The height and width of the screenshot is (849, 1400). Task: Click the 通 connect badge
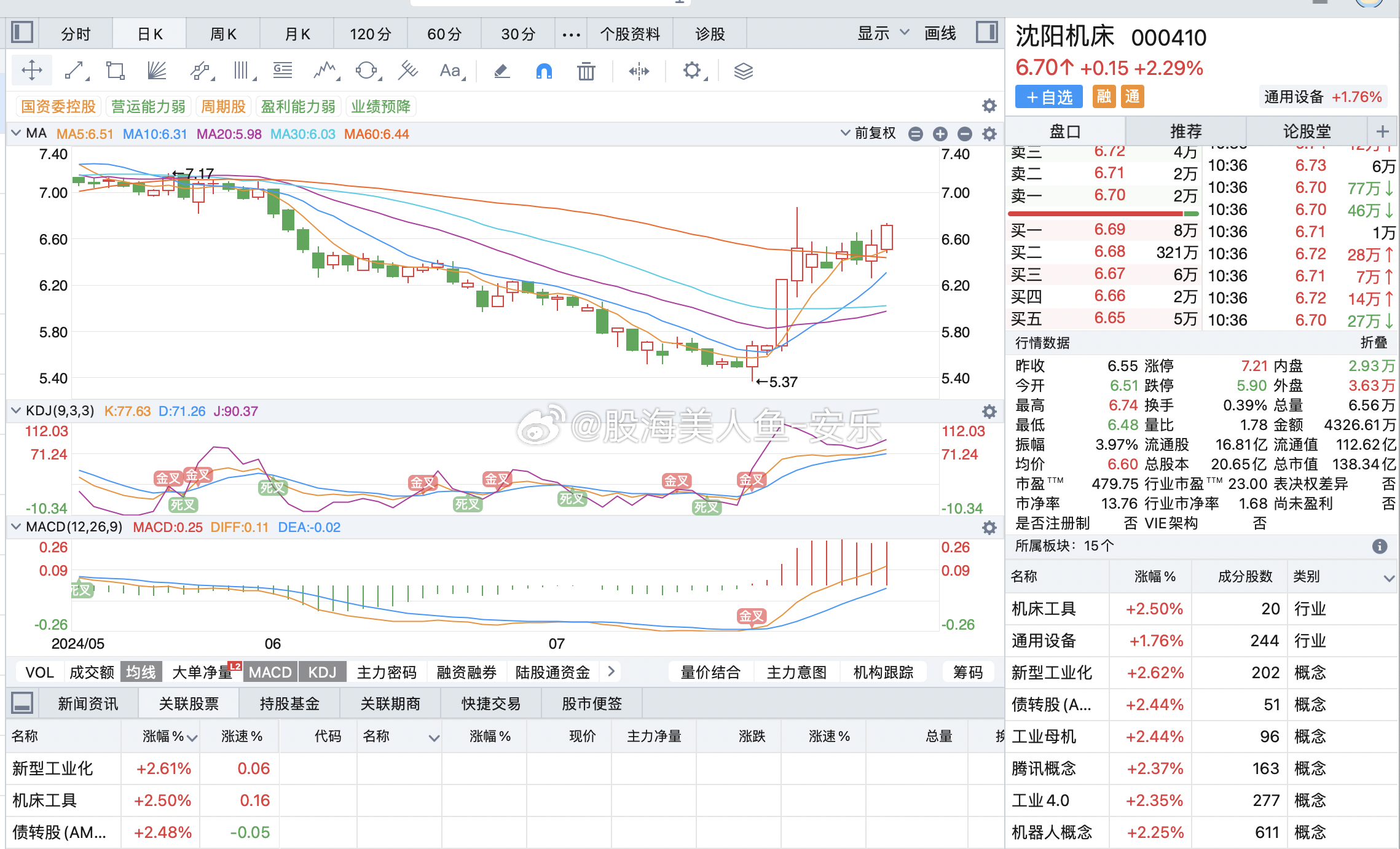coord(1132,96)
